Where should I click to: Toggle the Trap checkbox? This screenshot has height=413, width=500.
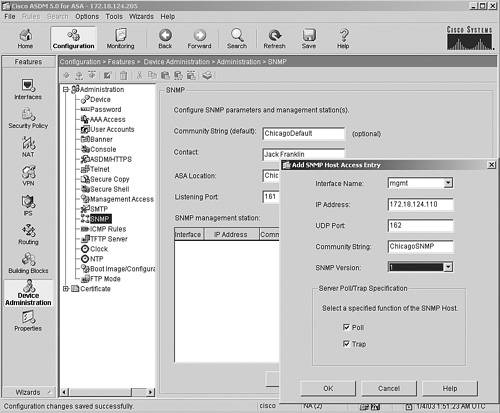coord(346,343)
